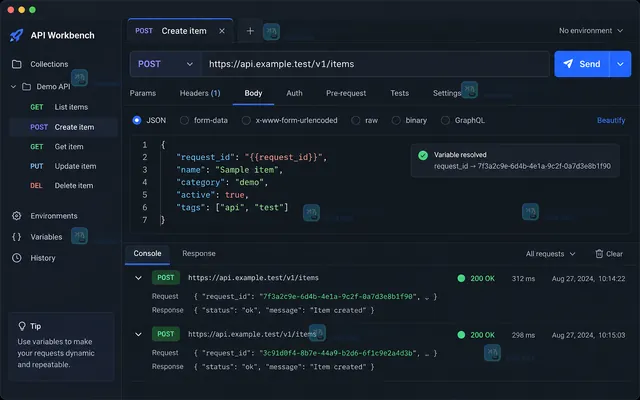
Task: Open Collections folder icon in sidebar
Action: pos(17,64)
